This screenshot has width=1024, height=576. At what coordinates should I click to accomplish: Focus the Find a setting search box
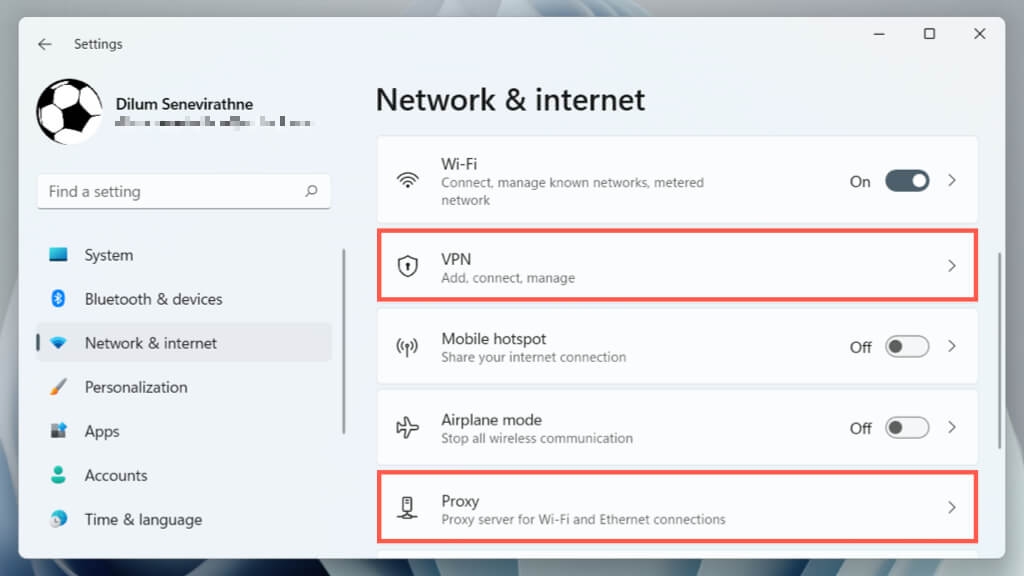[x=170, y=191]
